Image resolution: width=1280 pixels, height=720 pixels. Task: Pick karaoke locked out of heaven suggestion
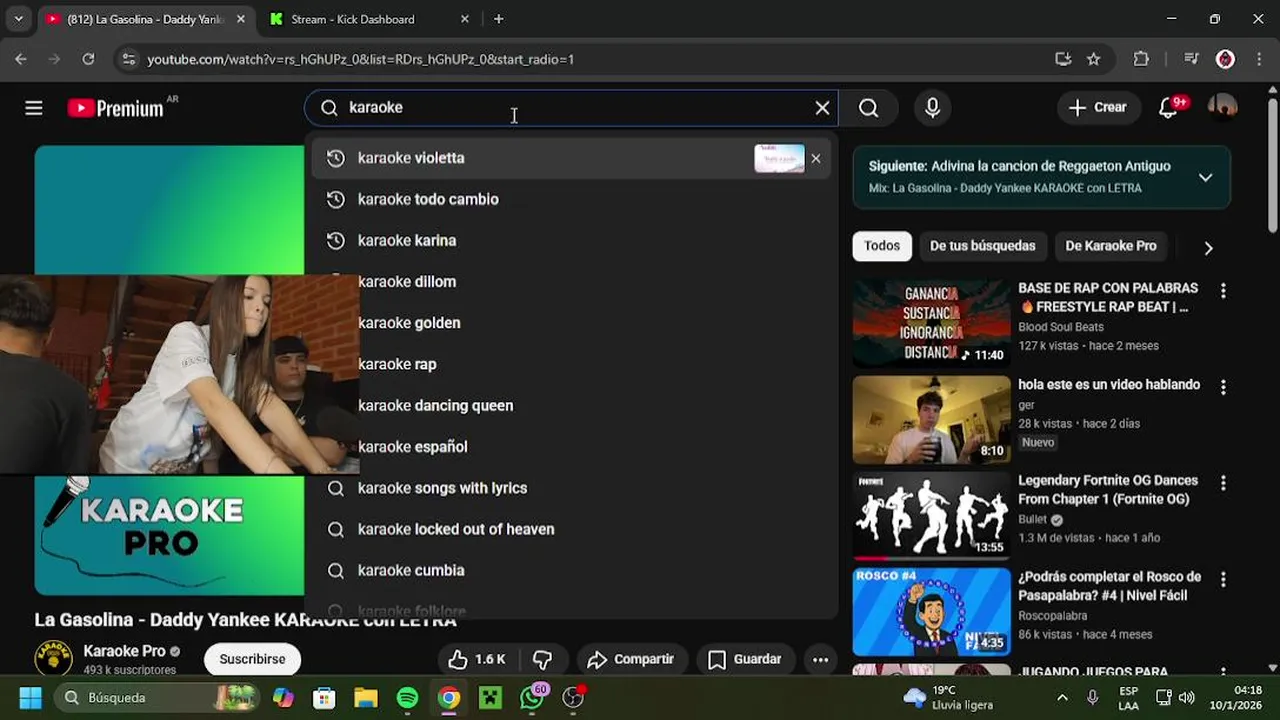point(571,529)
